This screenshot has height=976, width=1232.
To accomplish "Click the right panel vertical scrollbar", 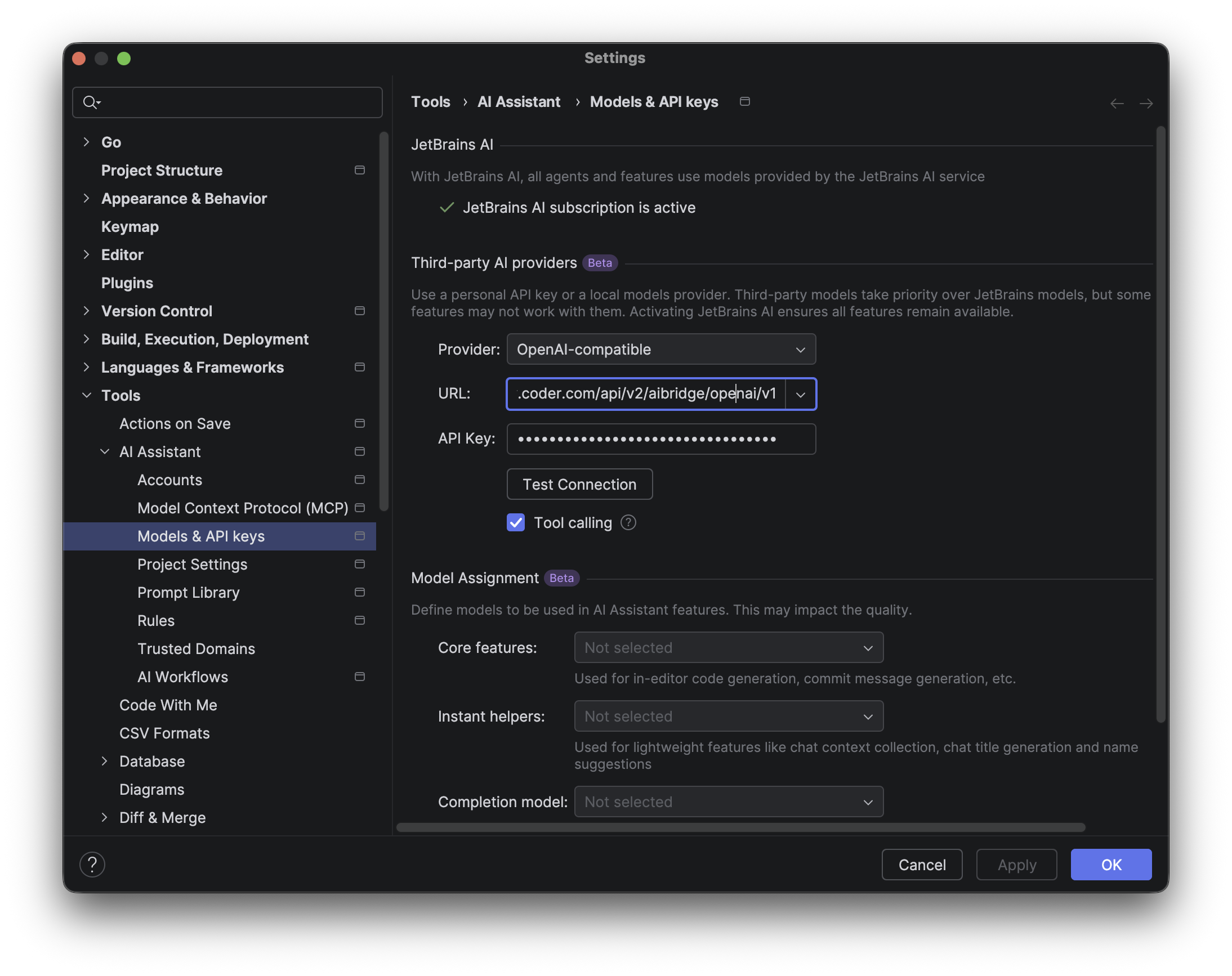I will [x=1160, y=425].
